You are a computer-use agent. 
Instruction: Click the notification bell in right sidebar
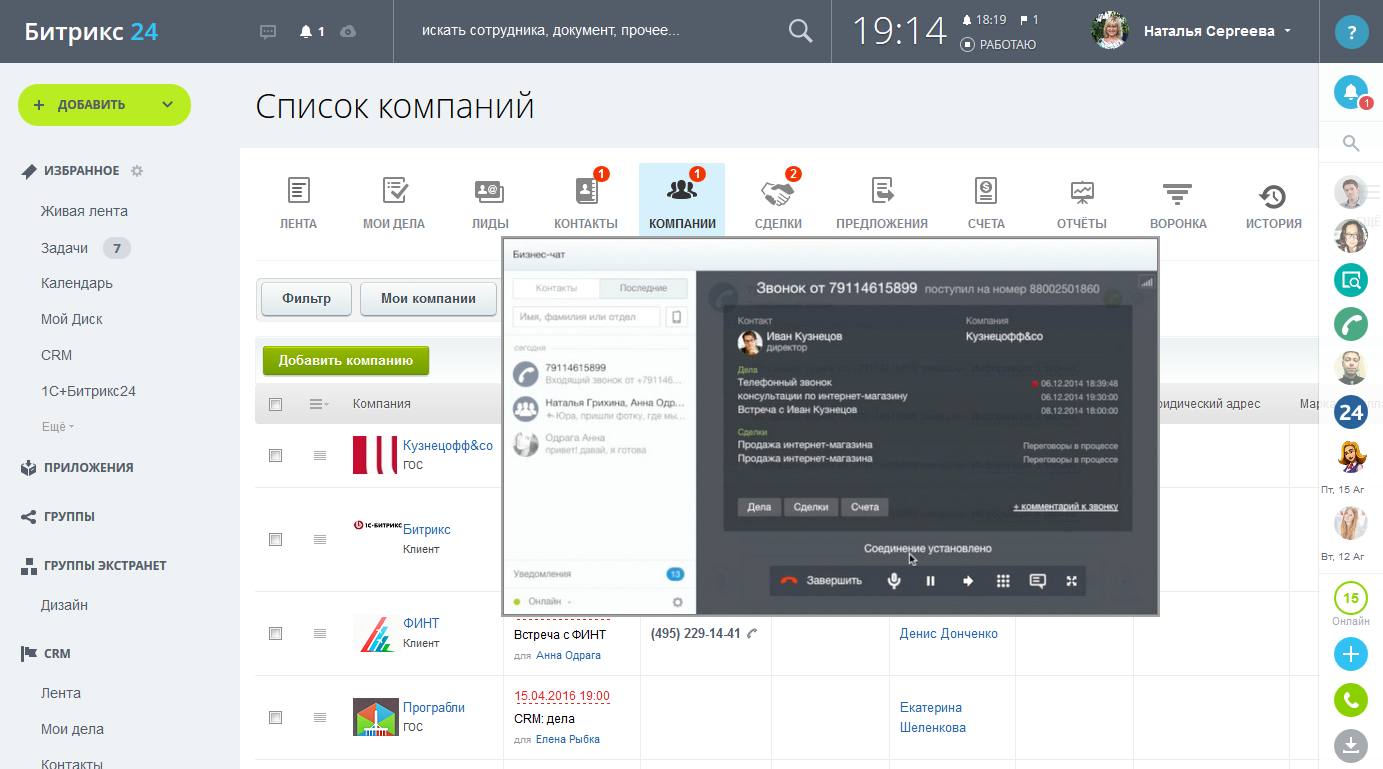pyautogui.click(x=1350, y=93)
